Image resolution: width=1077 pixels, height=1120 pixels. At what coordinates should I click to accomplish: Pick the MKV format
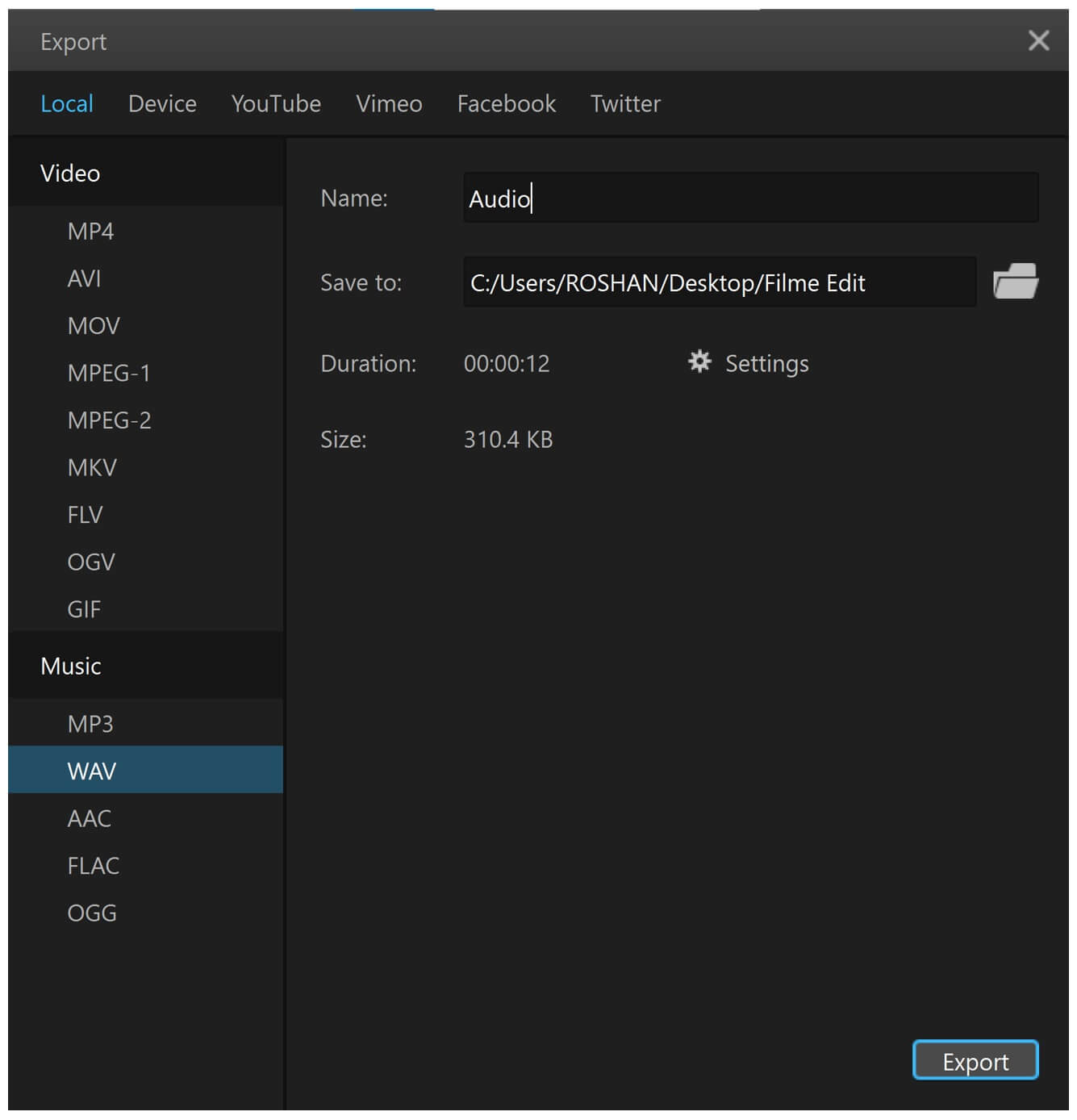tap(92, 468)
